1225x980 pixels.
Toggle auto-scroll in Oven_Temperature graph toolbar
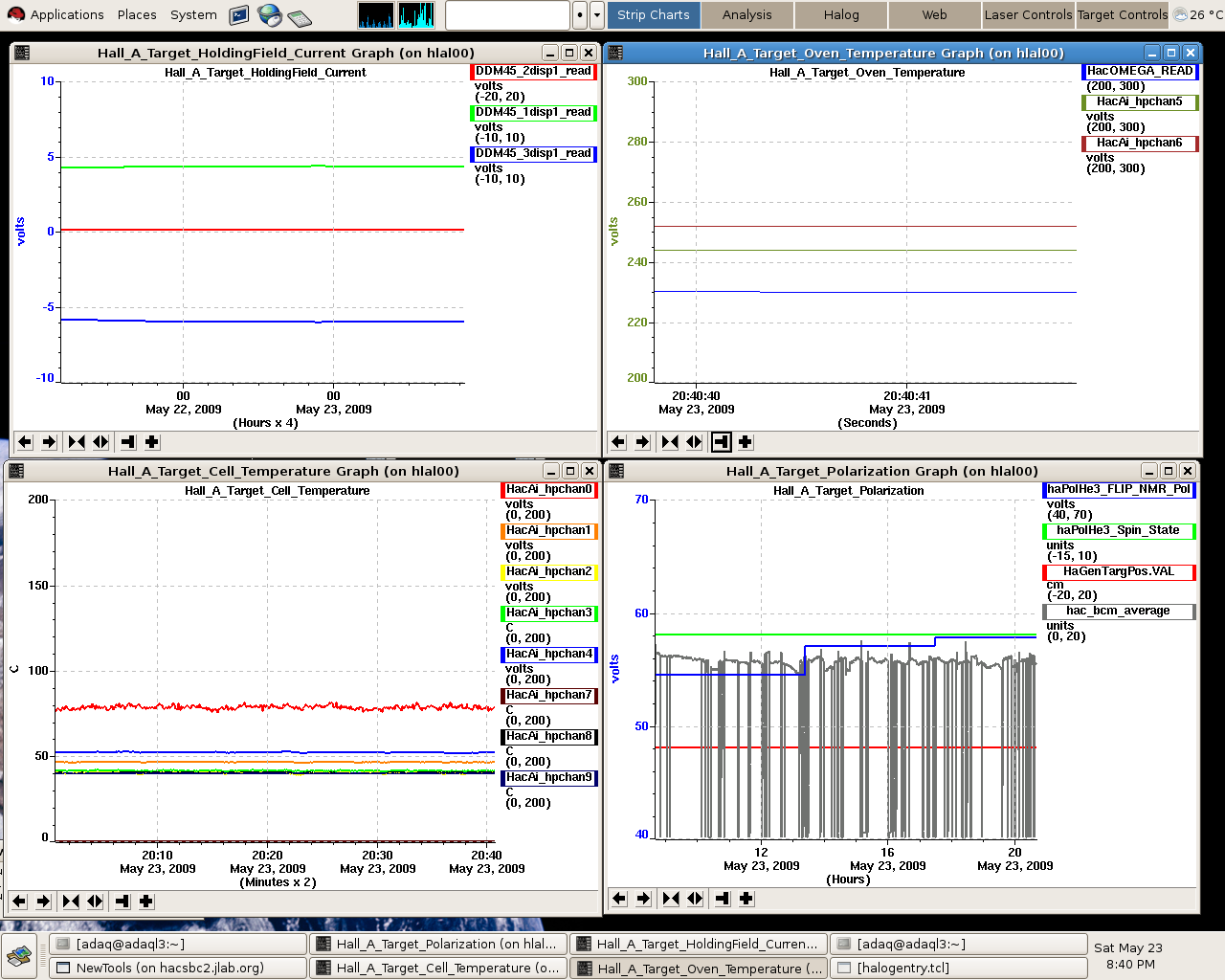coord(721,442)
